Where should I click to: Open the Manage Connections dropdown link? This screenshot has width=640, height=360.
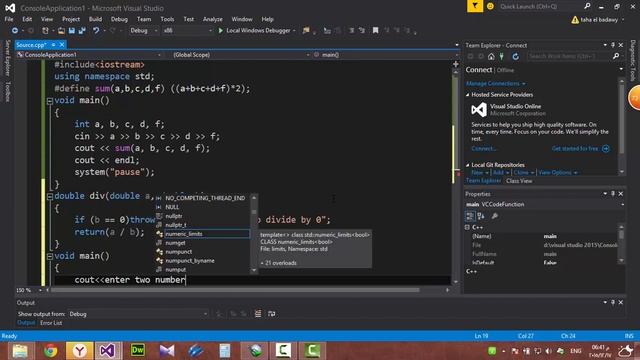click(496, 83)
